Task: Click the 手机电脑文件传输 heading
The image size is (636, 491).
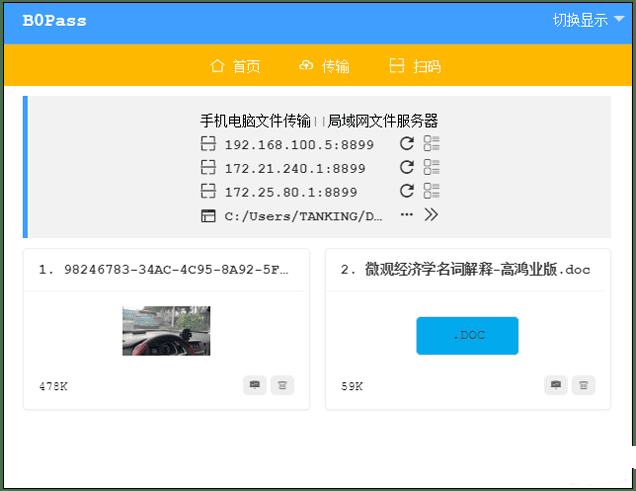Action: [x=256, y=121]
